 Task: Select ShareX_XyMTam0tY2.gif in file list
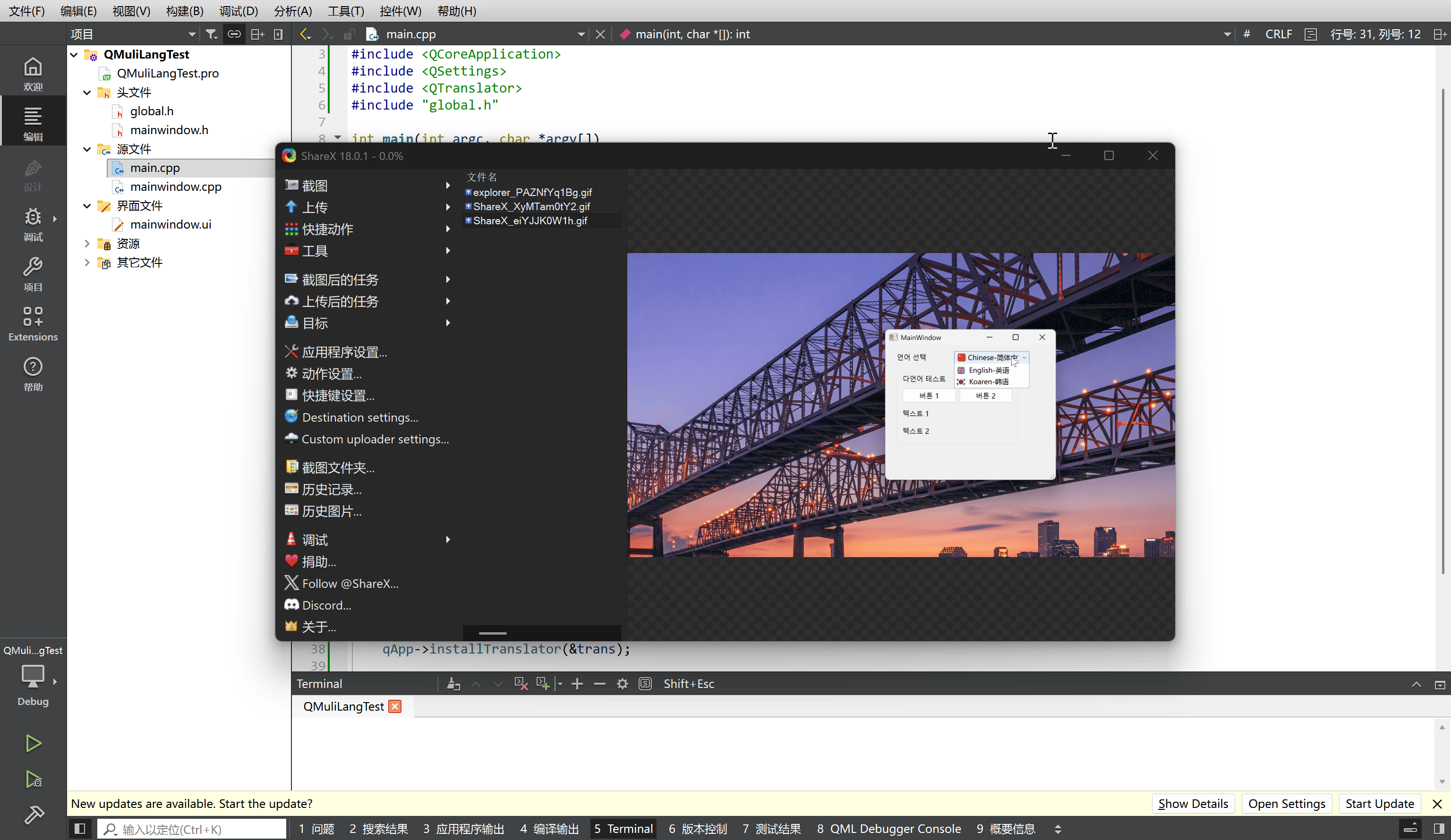(531, 207)
